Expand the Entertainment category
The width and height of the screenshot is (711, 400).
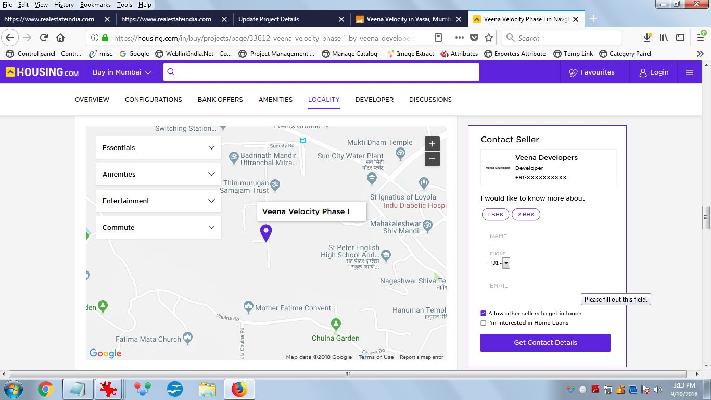tap(158, 201)
